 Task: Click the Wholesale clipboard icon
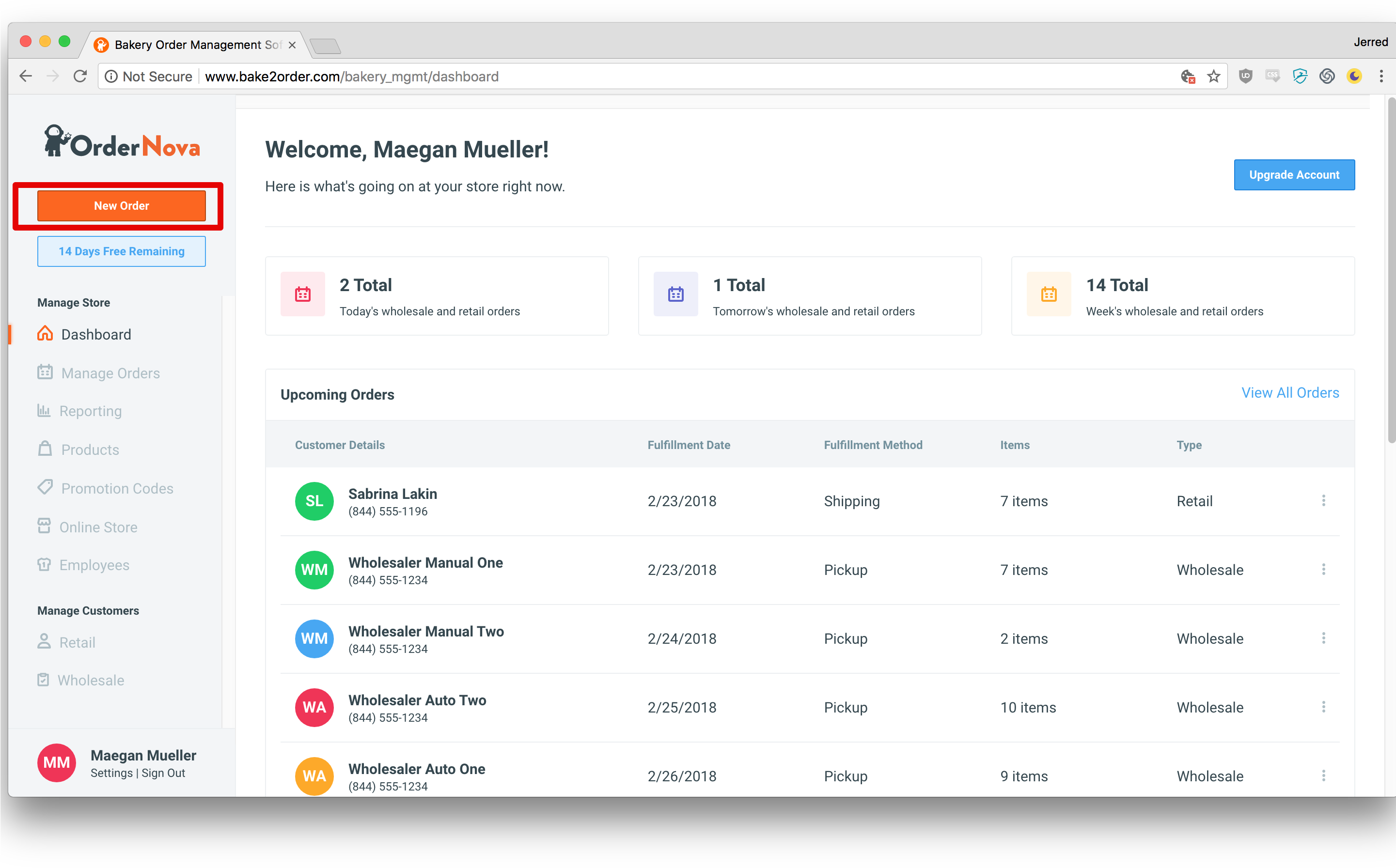click(x=44, y=680)
